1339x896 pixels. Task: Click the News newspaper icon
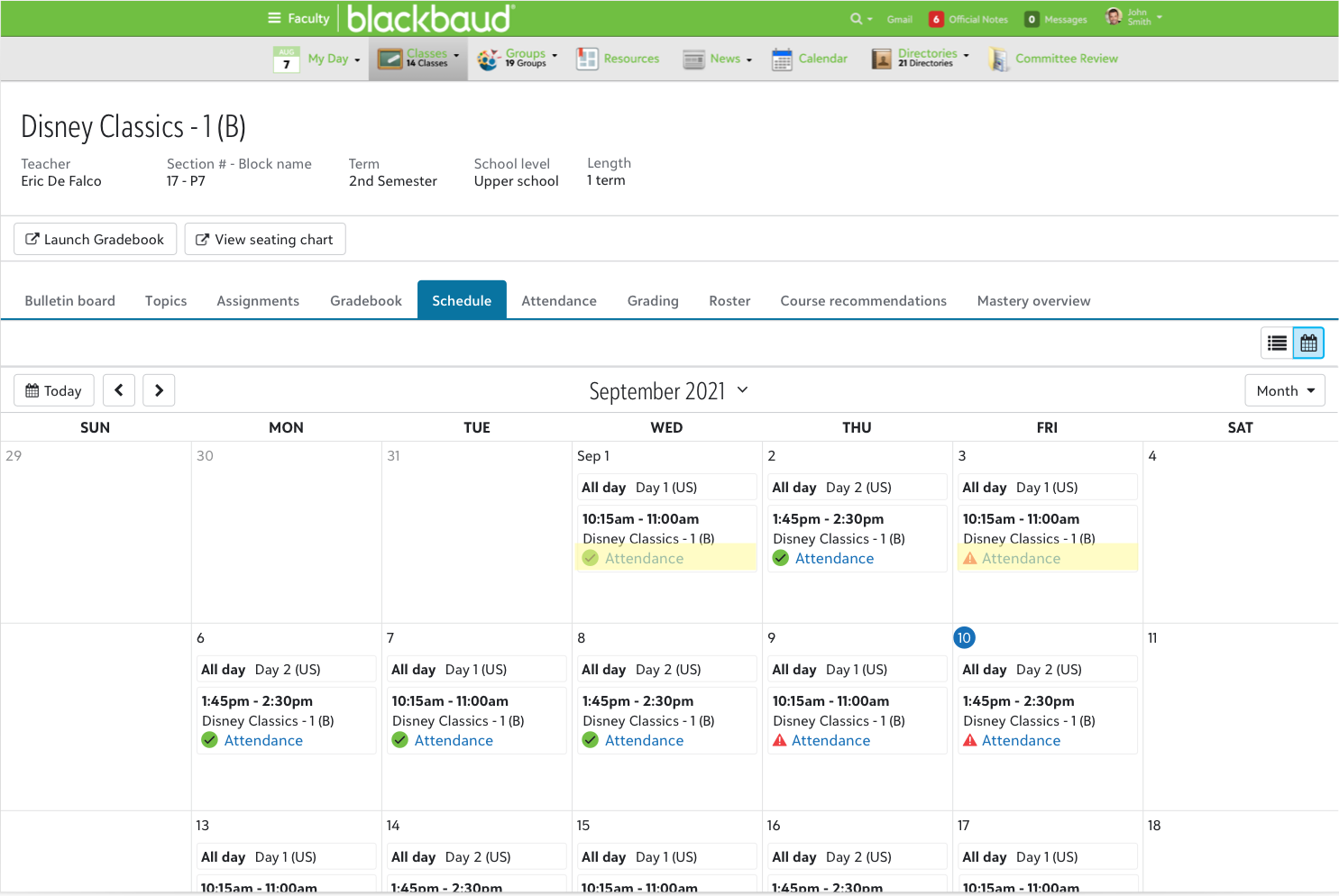coord(693,59)
